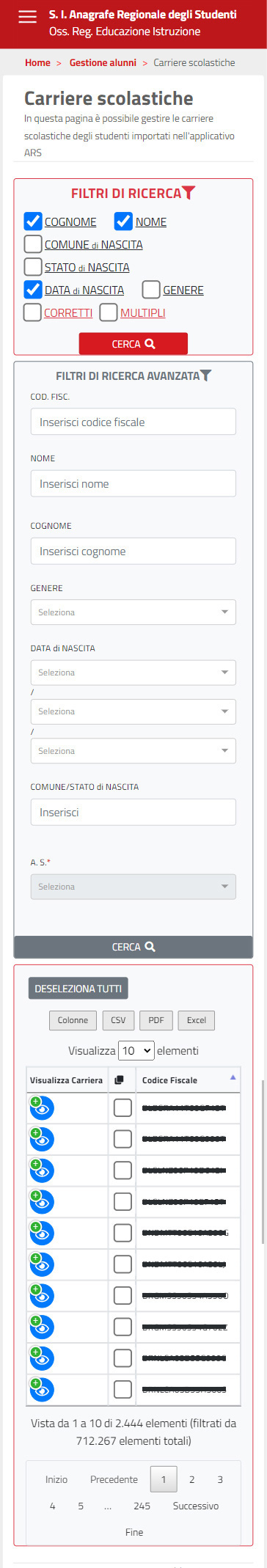
Task: Go to the Home breadcrumb
Action: coord(37,63)
